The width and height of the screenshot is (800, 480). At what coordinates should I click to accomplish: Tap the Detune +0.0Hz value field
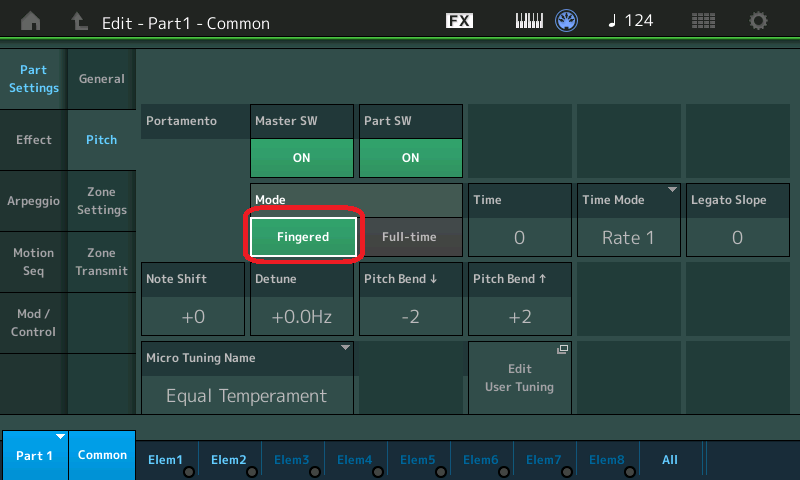click(302, 316)
